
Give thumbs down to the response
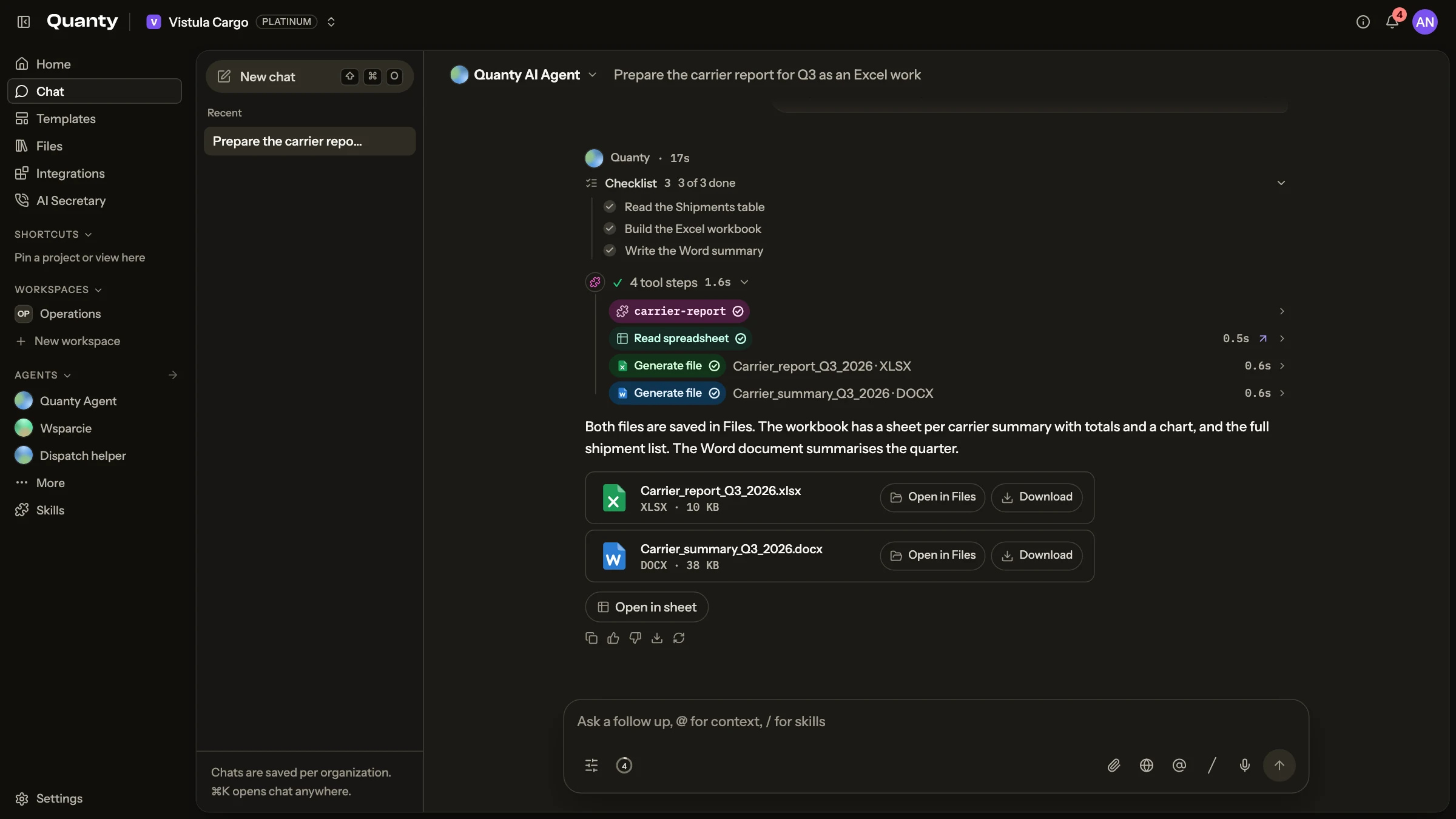point(635,638)
